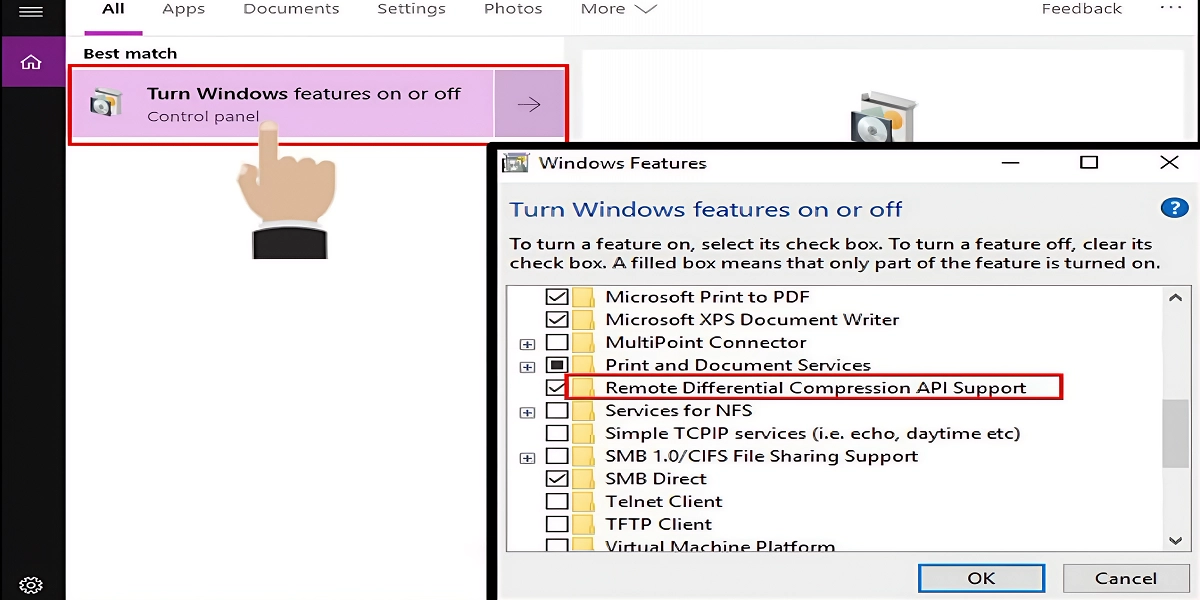Click the Best match result's control panel icon
Viewport: 1200px width, 600px height.
click(106, 103)
